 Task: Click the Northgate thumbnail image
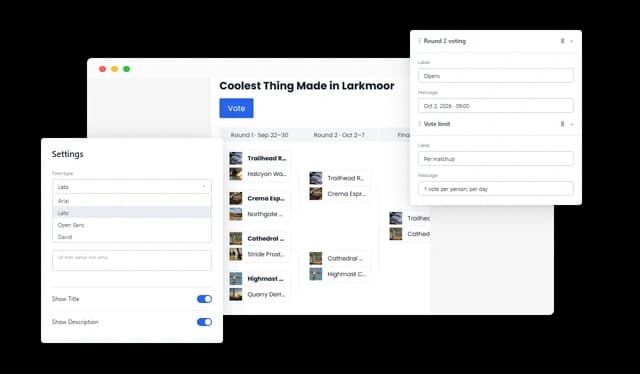coord(236,214)
